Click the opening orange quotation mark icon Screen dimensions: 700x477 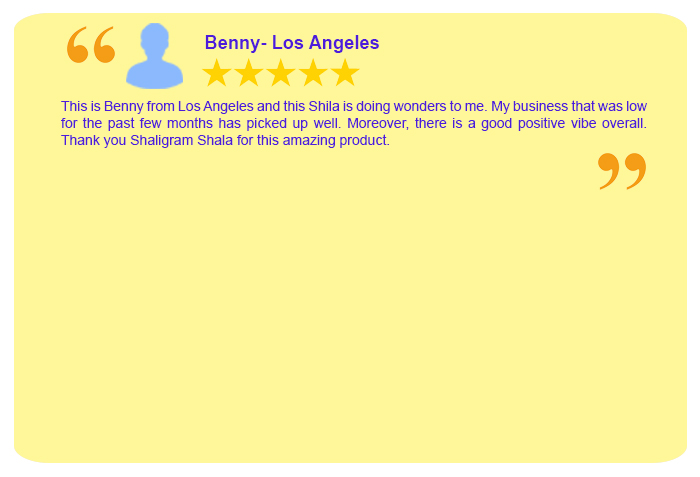click(x=91, y=45)
